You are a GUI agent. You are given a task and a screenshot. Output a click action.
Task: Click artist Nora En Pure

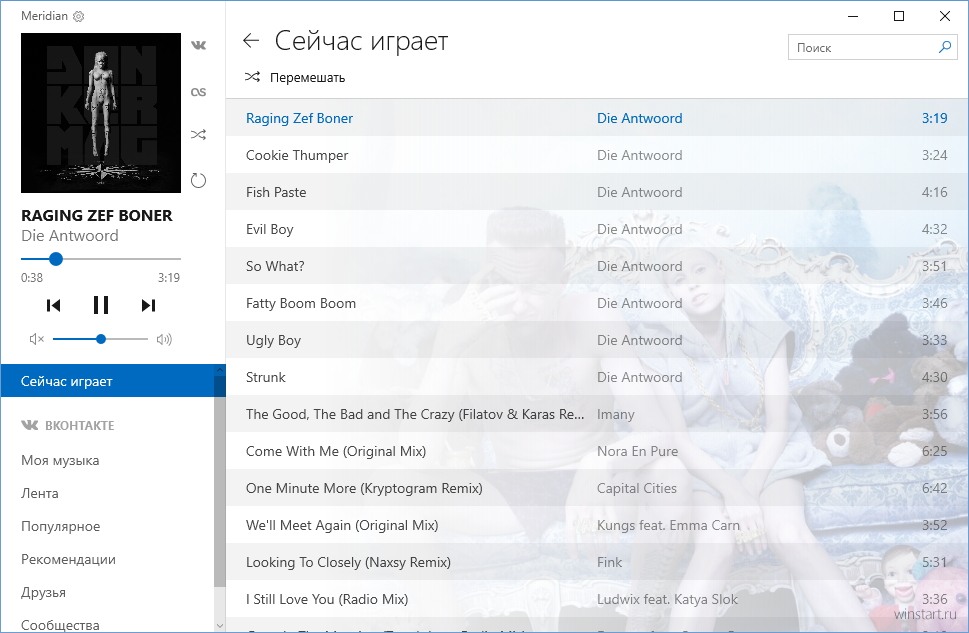click(637, 451)
